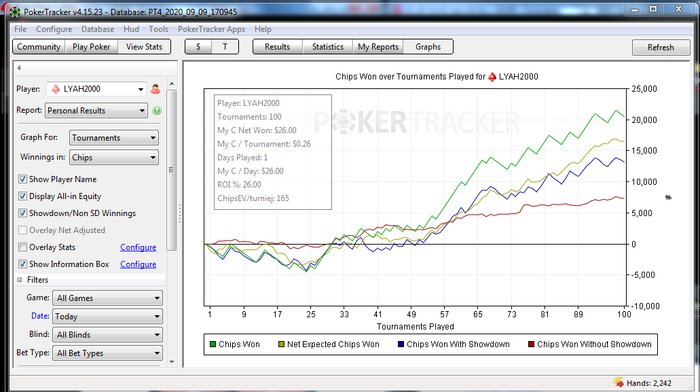Click the Tournaments Played axis label
This screenshot has height=392, width=700.
(415, 326)
